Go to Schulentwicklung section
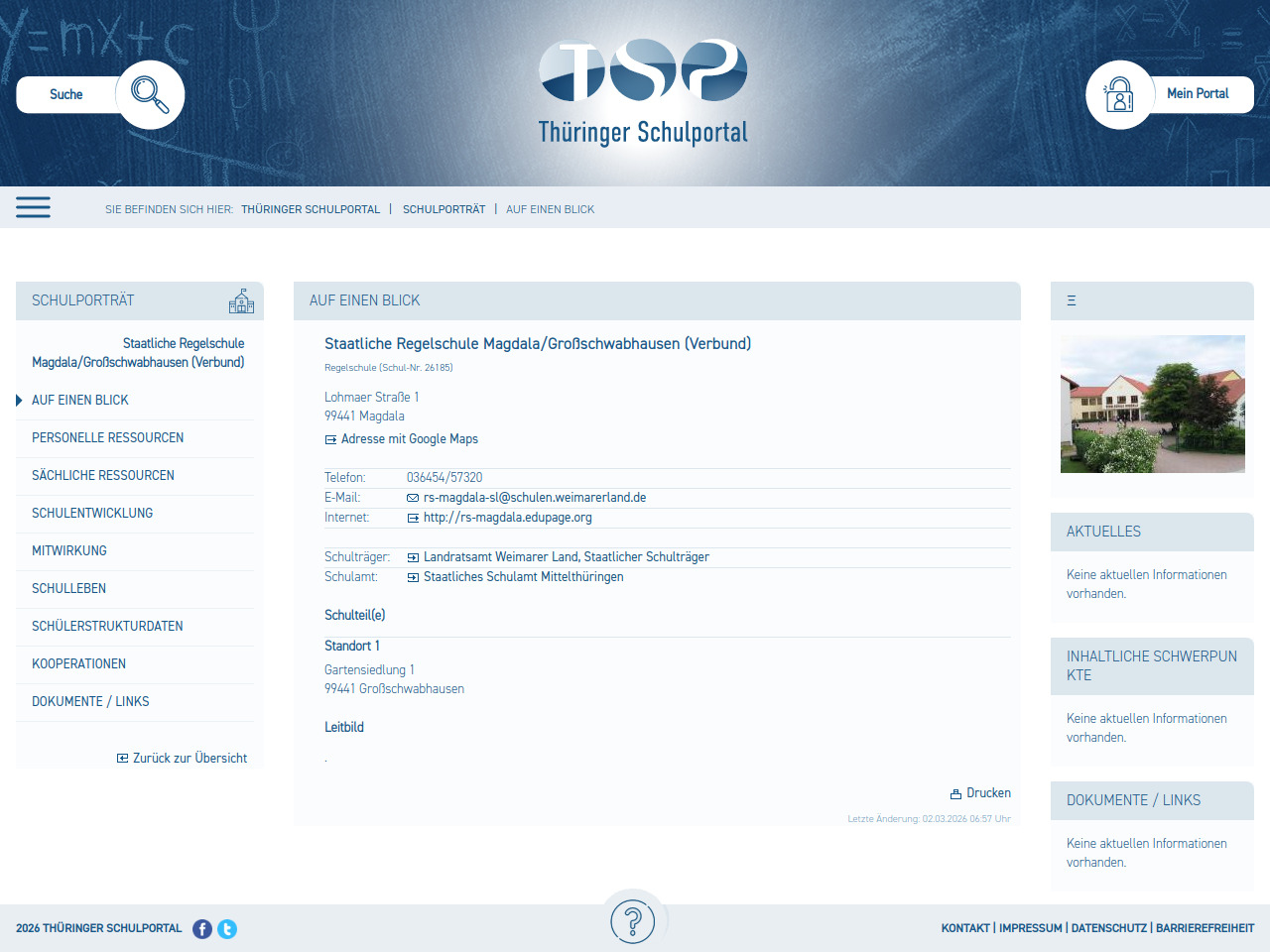1270x952 pixels. coord(92,513)
